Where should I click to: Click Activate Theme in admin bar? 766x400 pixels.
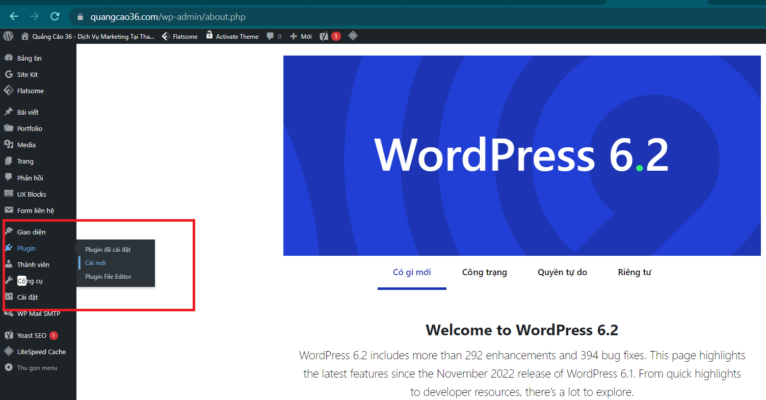[x=232, y=36]
